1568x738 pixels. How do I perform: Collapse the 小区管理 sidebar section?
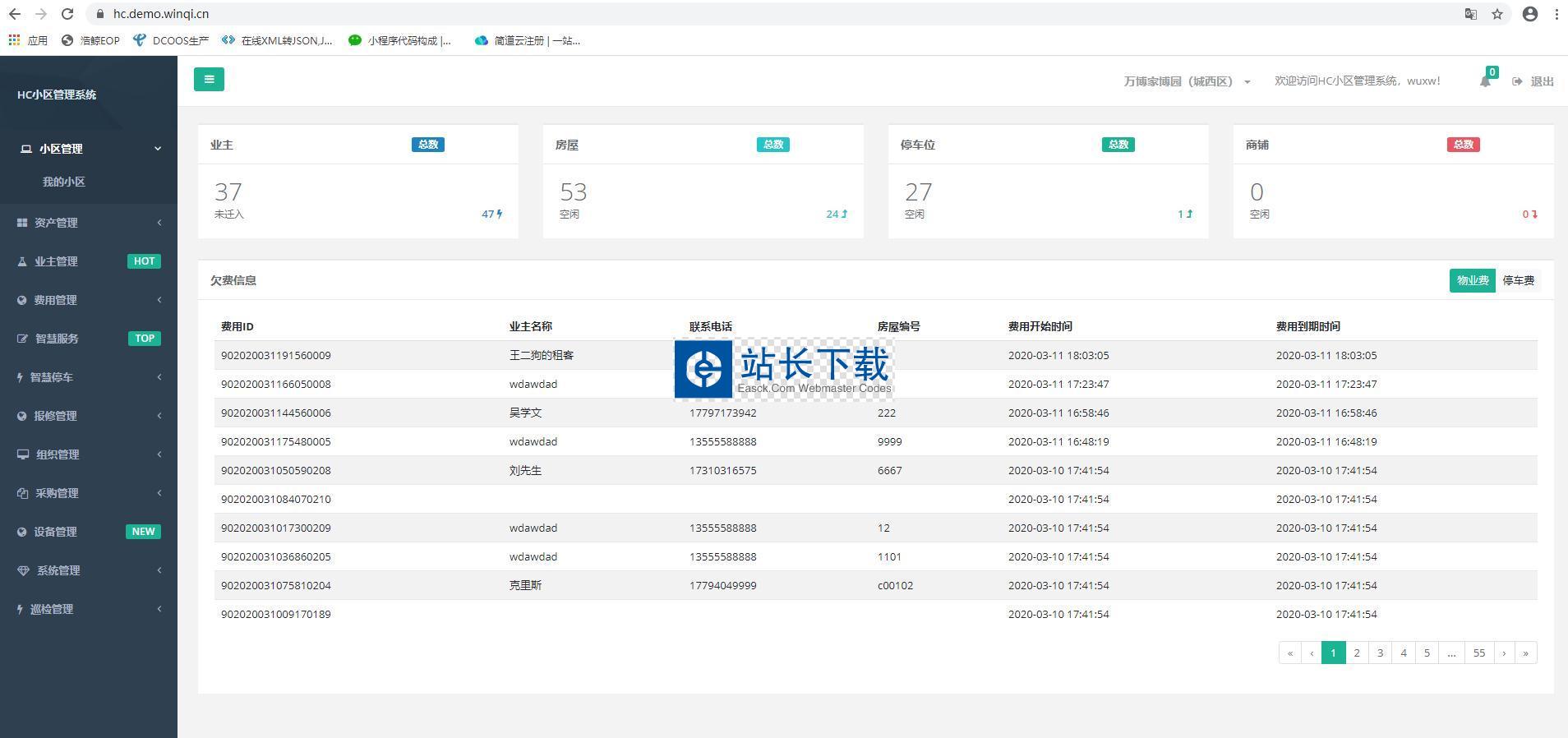[x=88, y=149]
